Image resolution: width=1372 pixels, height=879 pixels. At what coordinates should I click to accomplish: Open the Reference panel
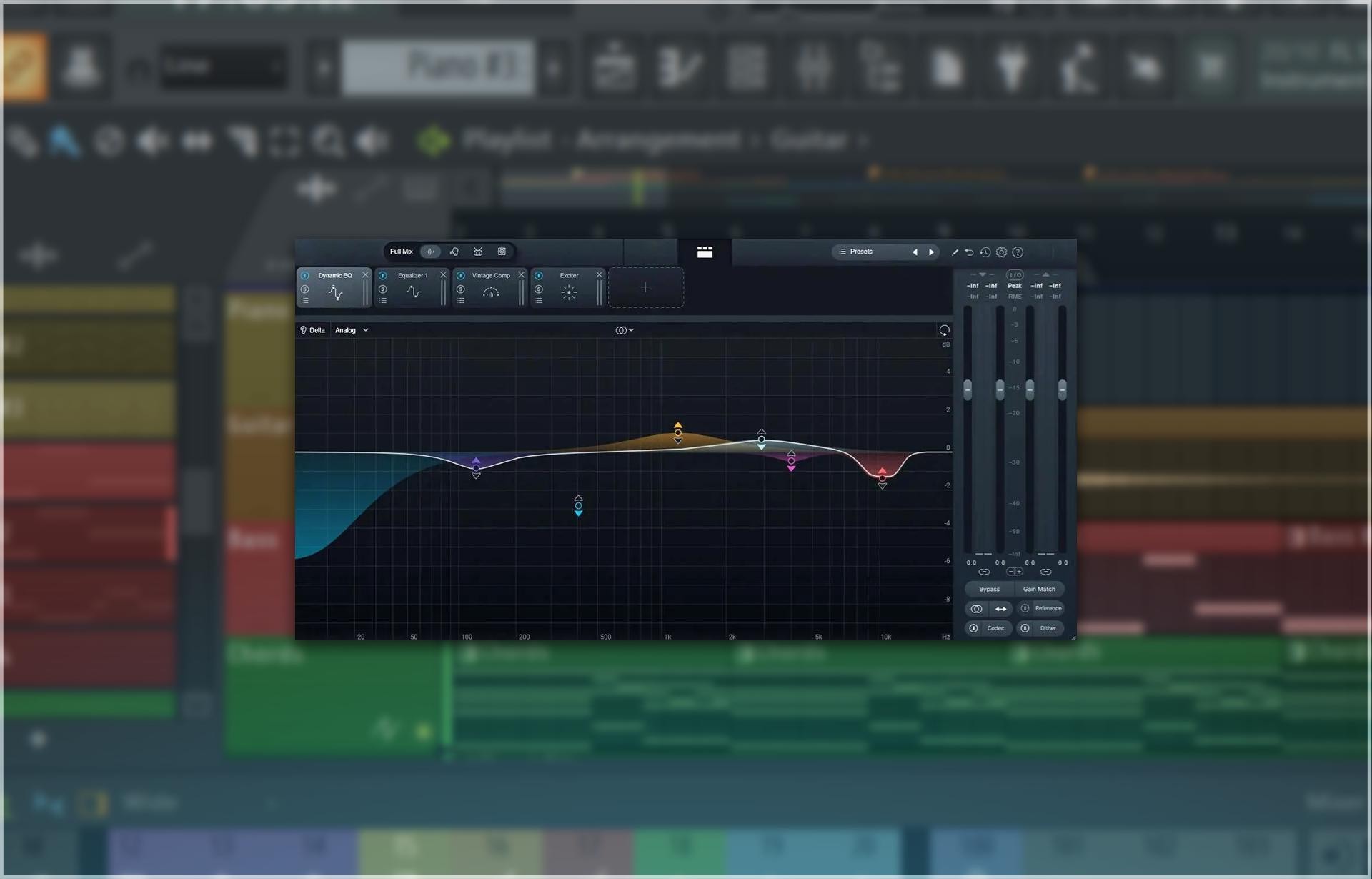point(1048,608)
